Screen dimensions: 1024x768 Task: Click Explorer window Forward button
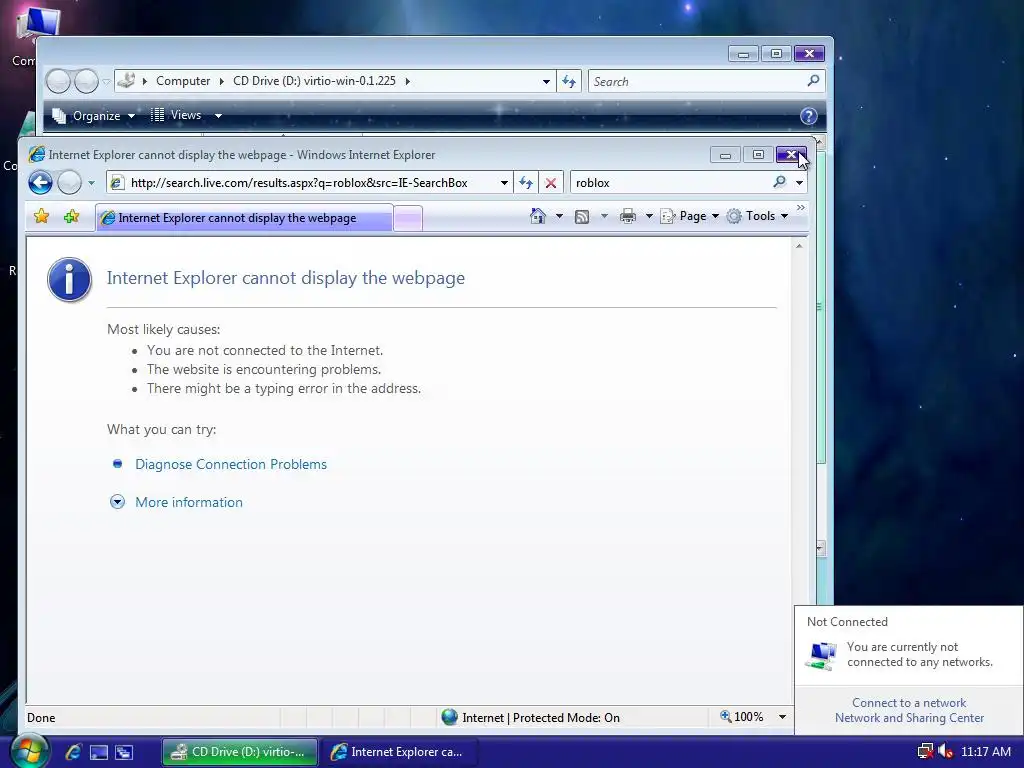pyautogui.click(x=86, y=82)
